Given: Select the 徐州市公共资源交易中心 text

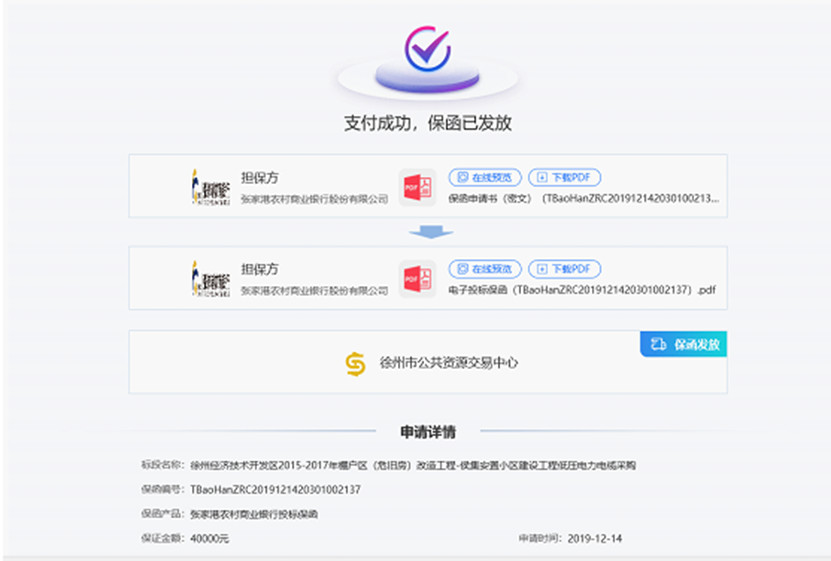Looking at the screenshot, I should [449, 363].
